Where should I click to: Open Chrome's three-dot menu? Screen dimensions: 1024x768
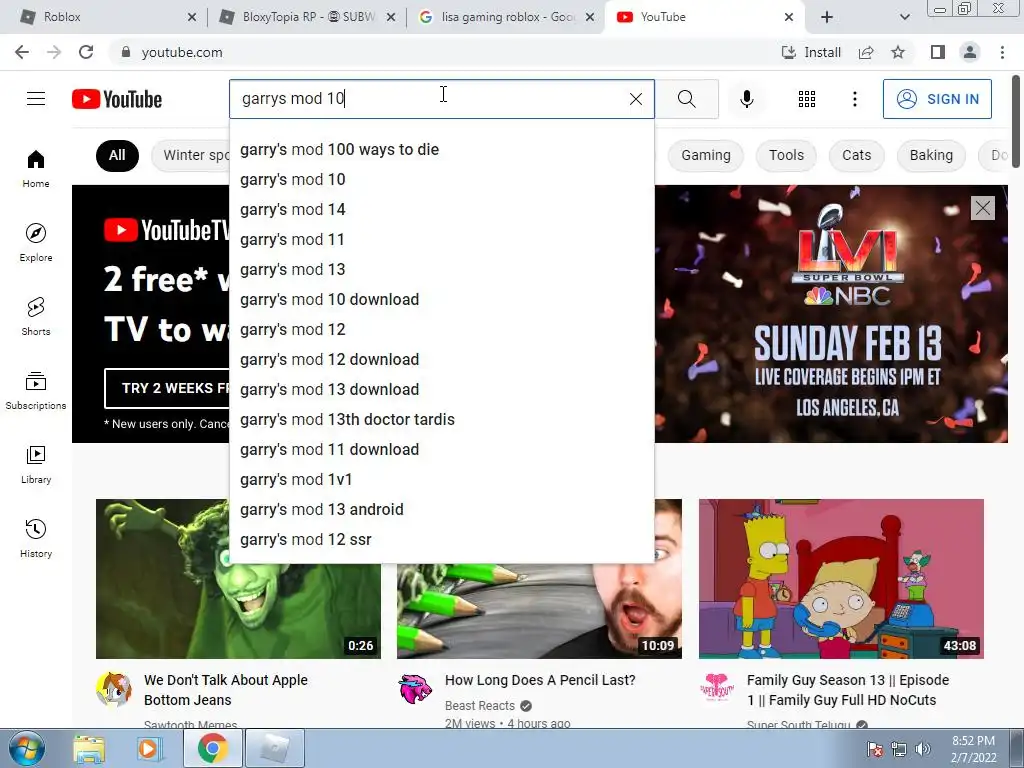[1002, 52]
